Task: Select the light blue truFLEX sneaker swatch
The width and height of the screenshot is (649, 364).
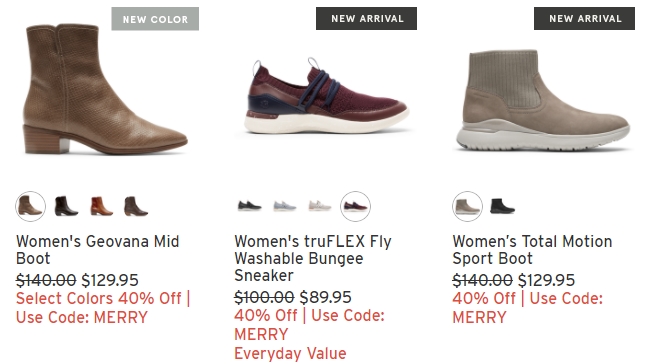Action: point(285,206)
